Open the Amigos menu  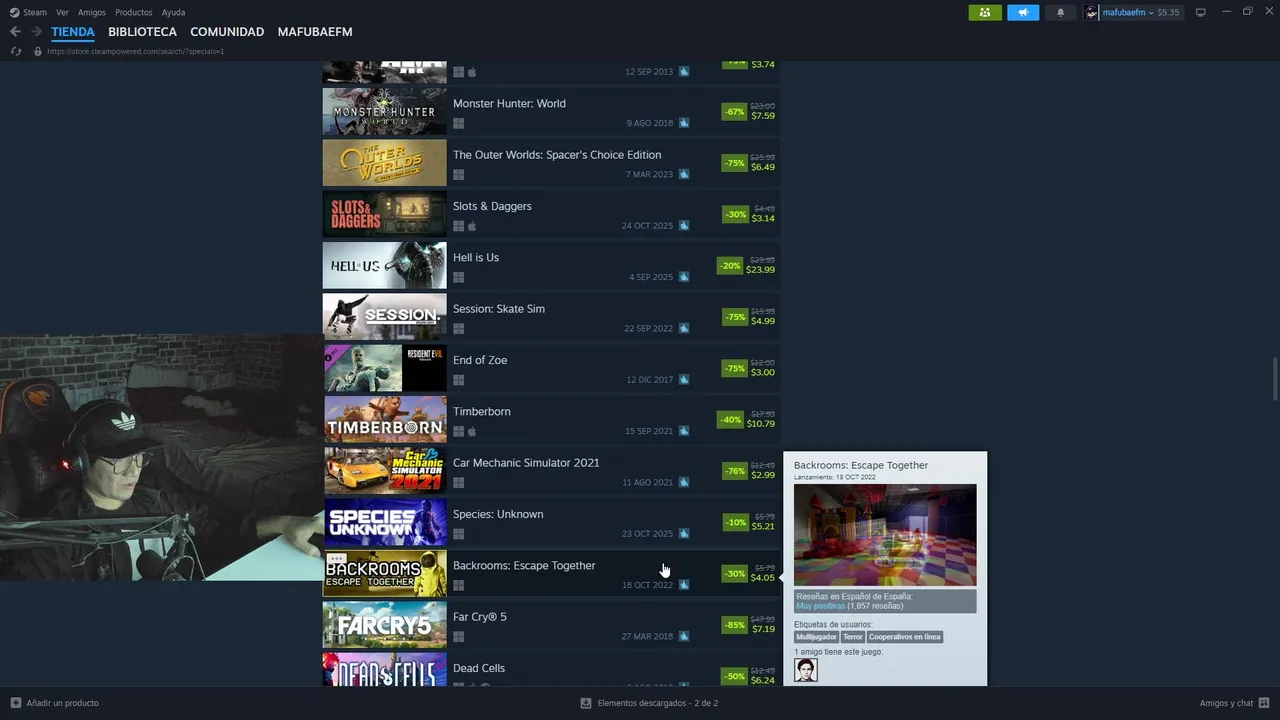(x=92, y=12)
